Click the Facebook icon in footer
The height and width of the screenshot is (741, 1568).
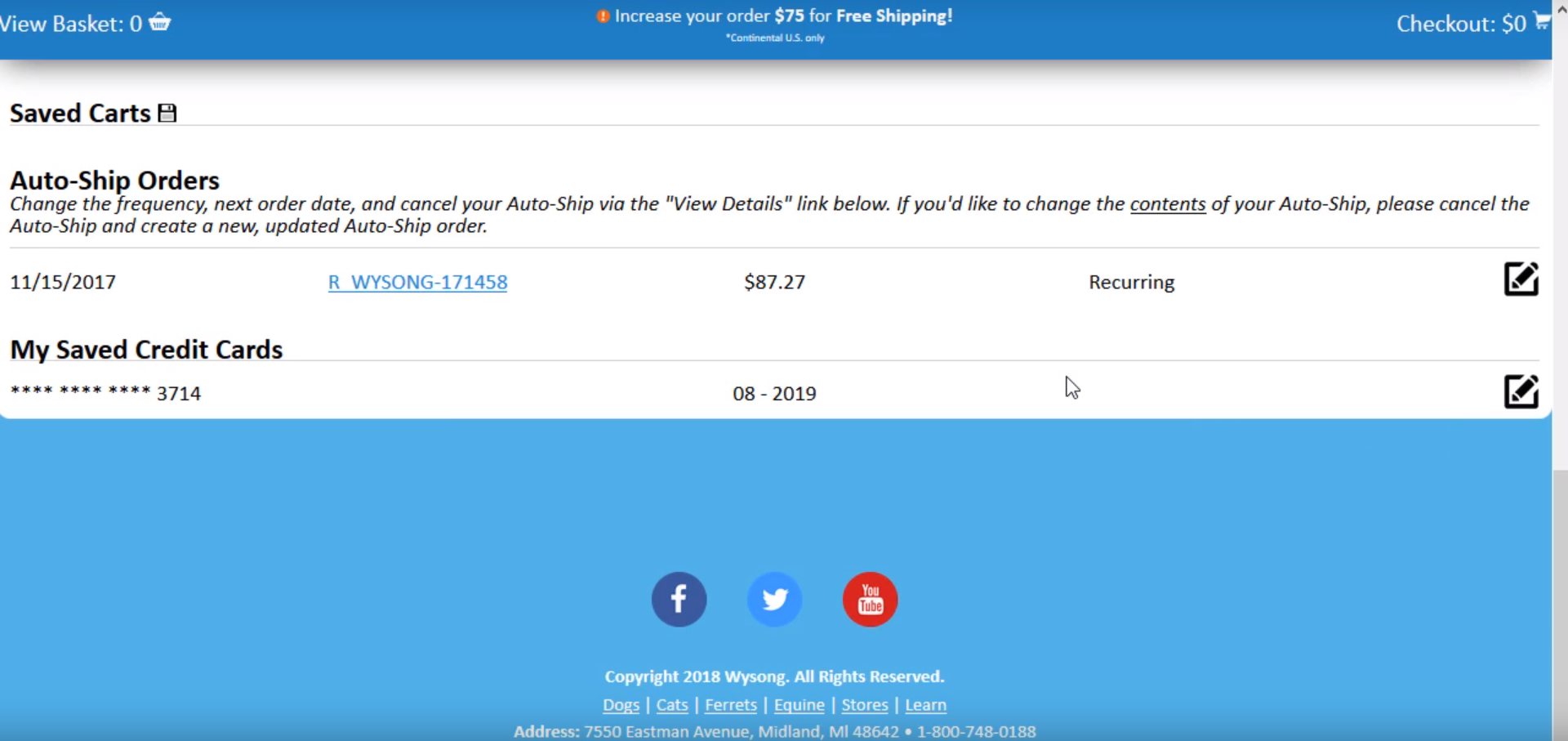[x=679, y=600]
